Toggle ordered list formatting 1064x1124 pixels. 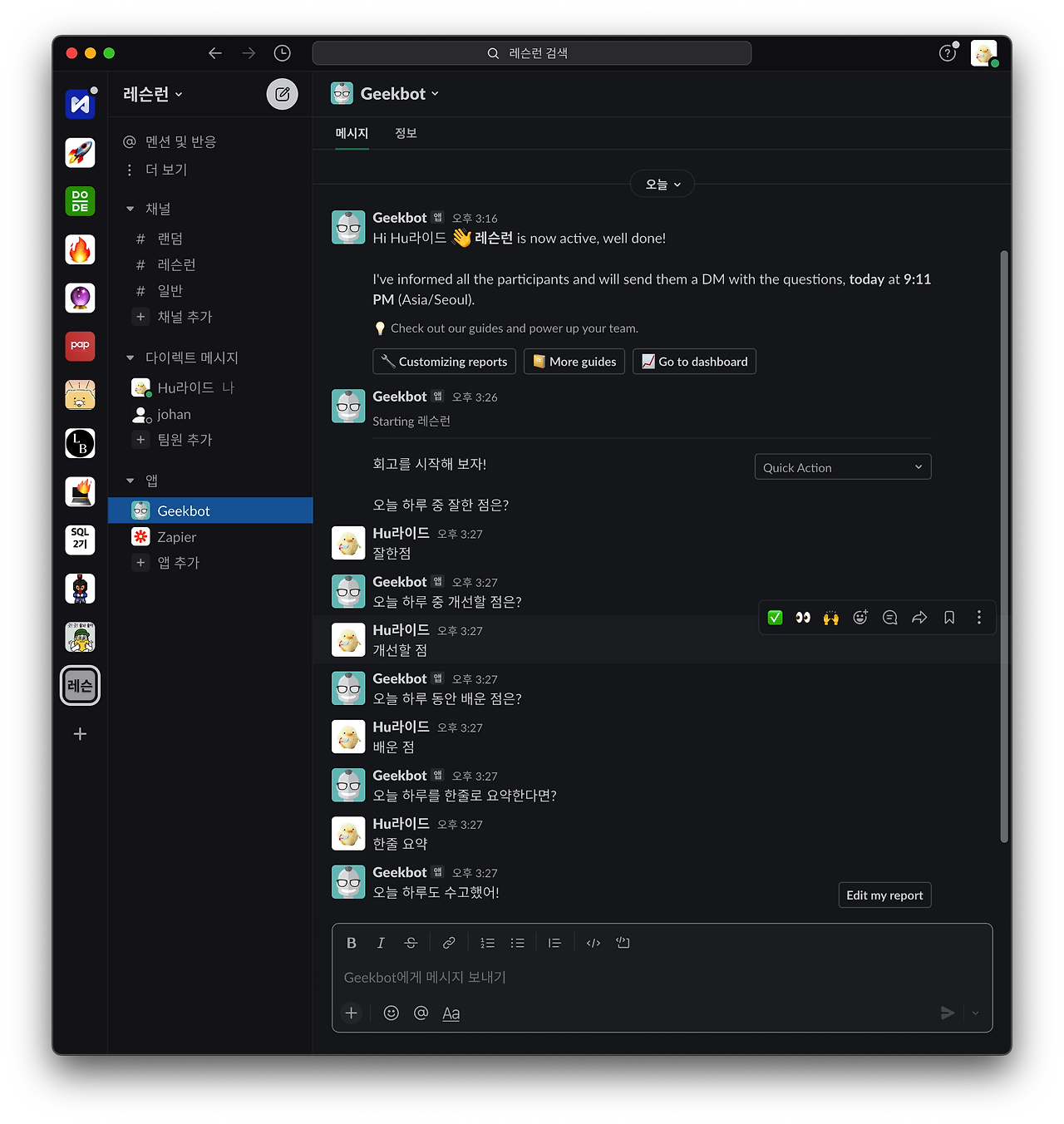tap(487, 943)
